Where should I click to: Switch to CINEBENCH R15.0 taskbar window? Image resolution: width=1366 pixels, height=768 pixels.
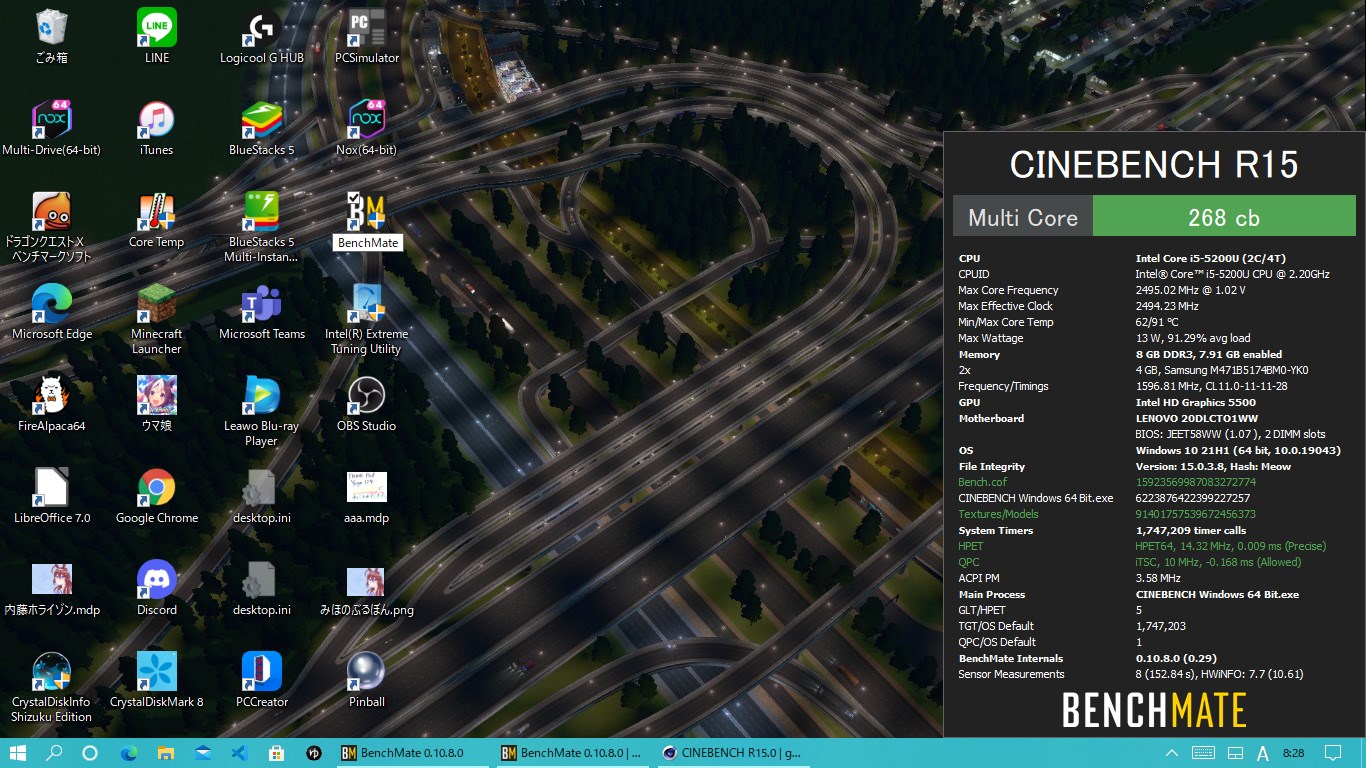pos(732,753)
